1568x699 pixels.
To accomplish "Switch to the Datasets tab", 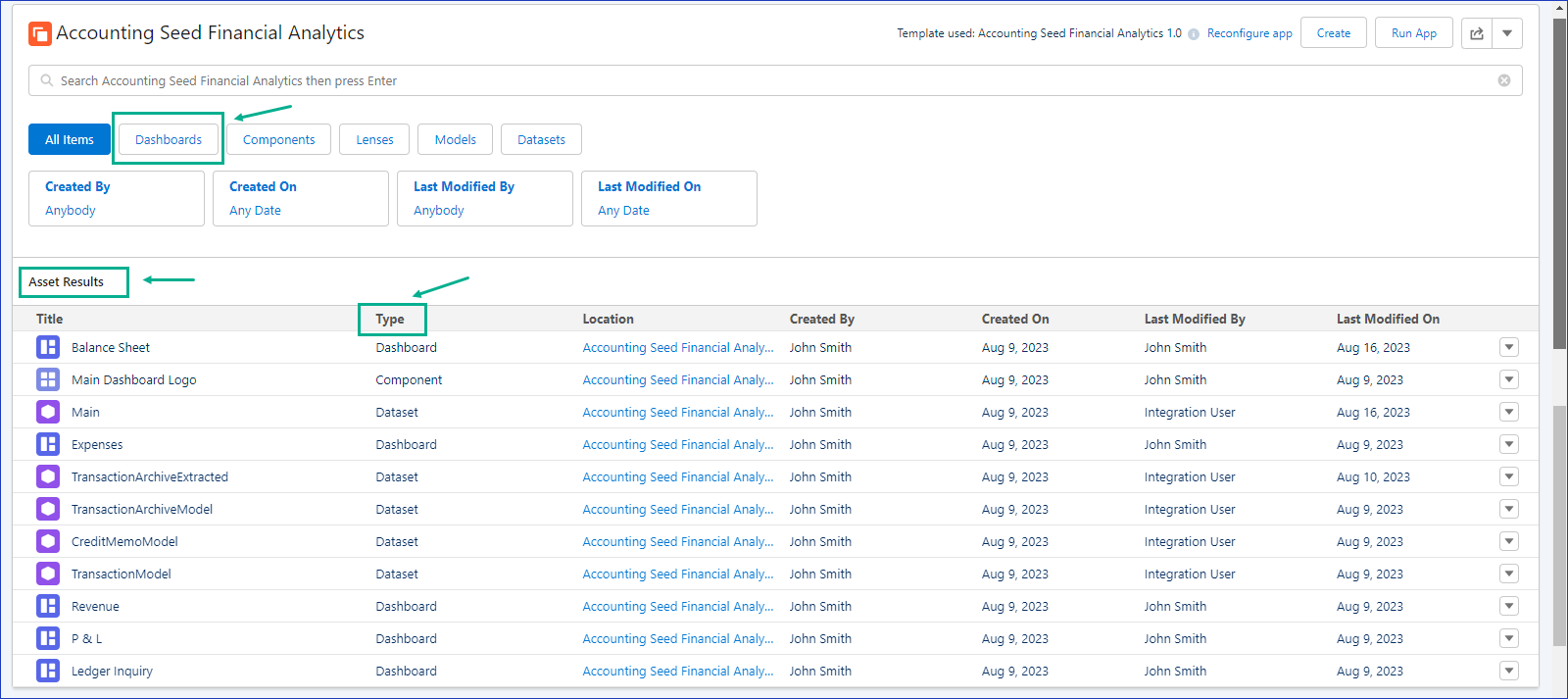I will coord(541,139).
